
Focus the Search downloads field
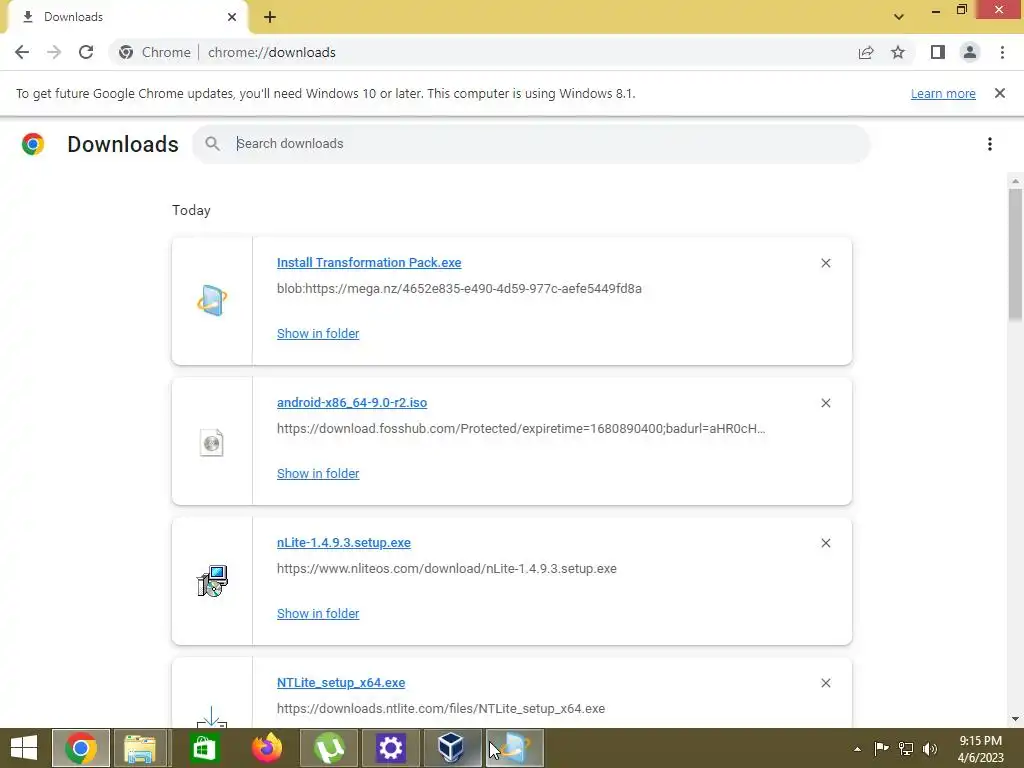(x=531, y=144)
